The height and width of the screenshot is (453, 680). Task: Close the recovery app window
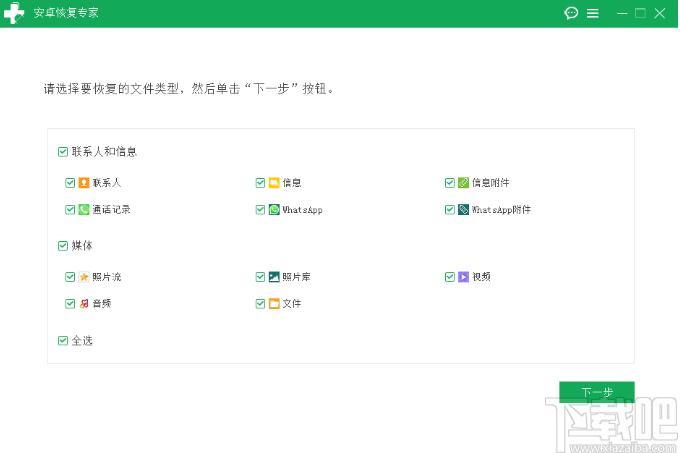point(660,13)
